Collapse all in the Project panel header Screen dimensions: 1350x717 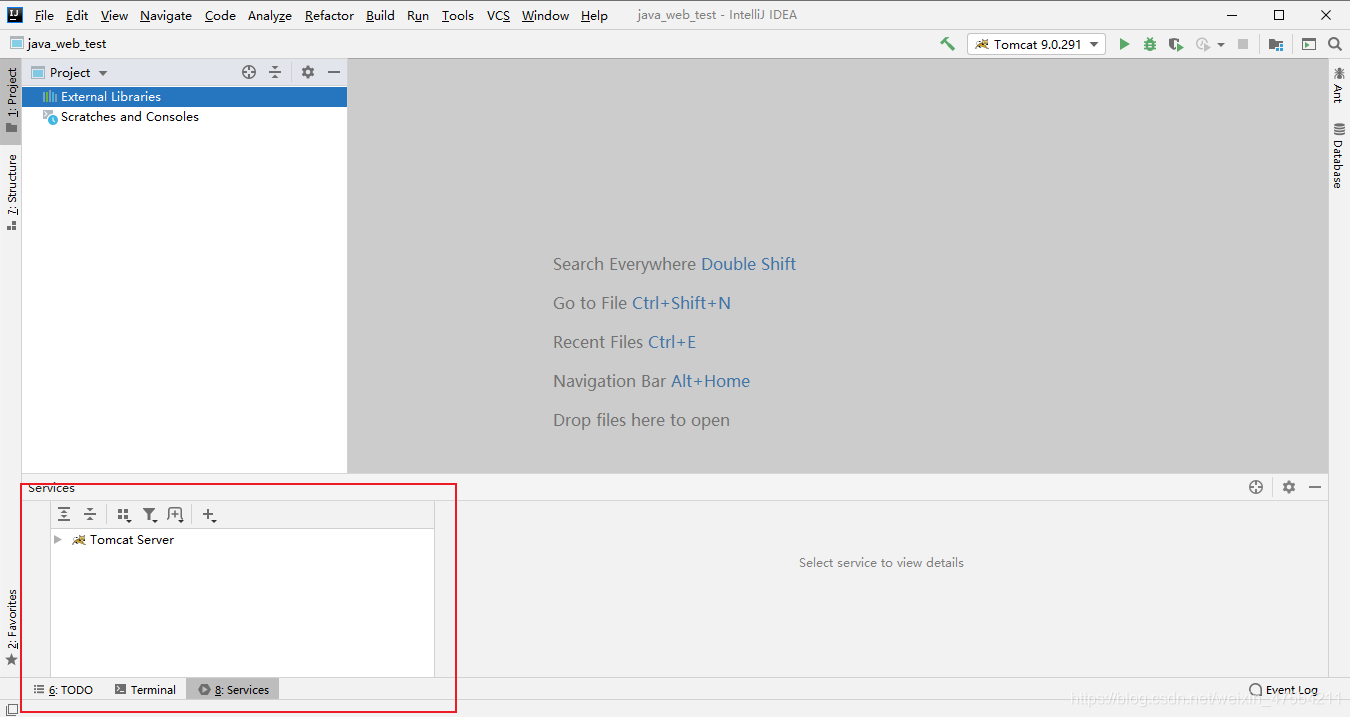click(275, 72)
